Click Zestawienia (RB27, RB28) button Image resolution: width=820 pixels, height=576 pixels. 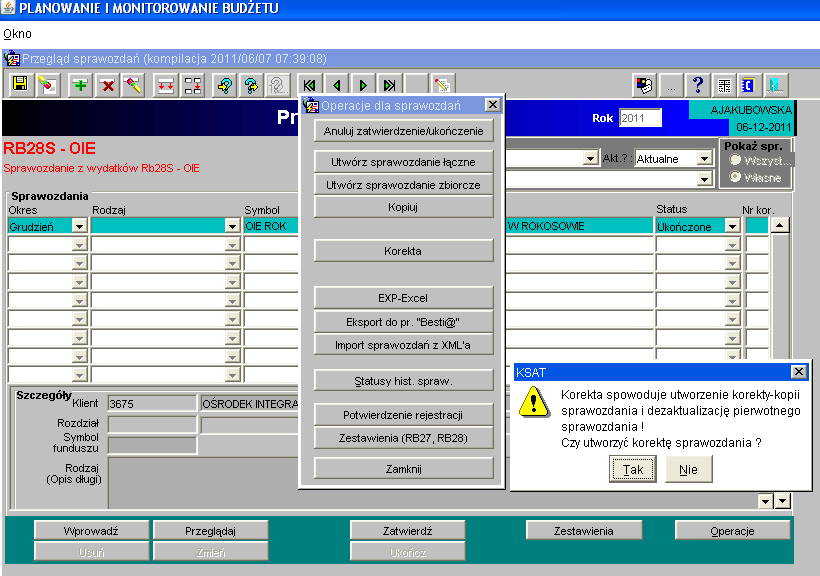[403, 438]
